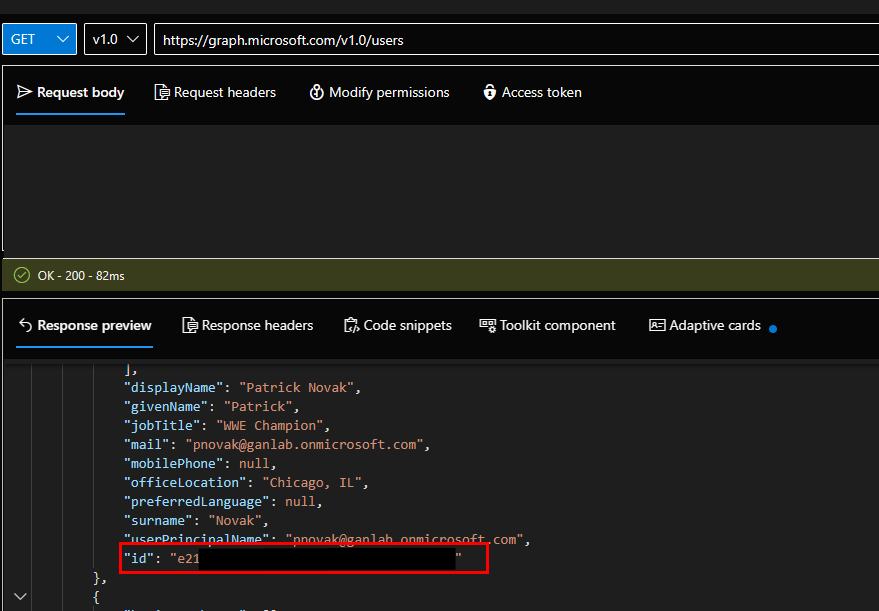Click the blue dot beside Adaptive cards
879x611 pixels.
[773, 327]
